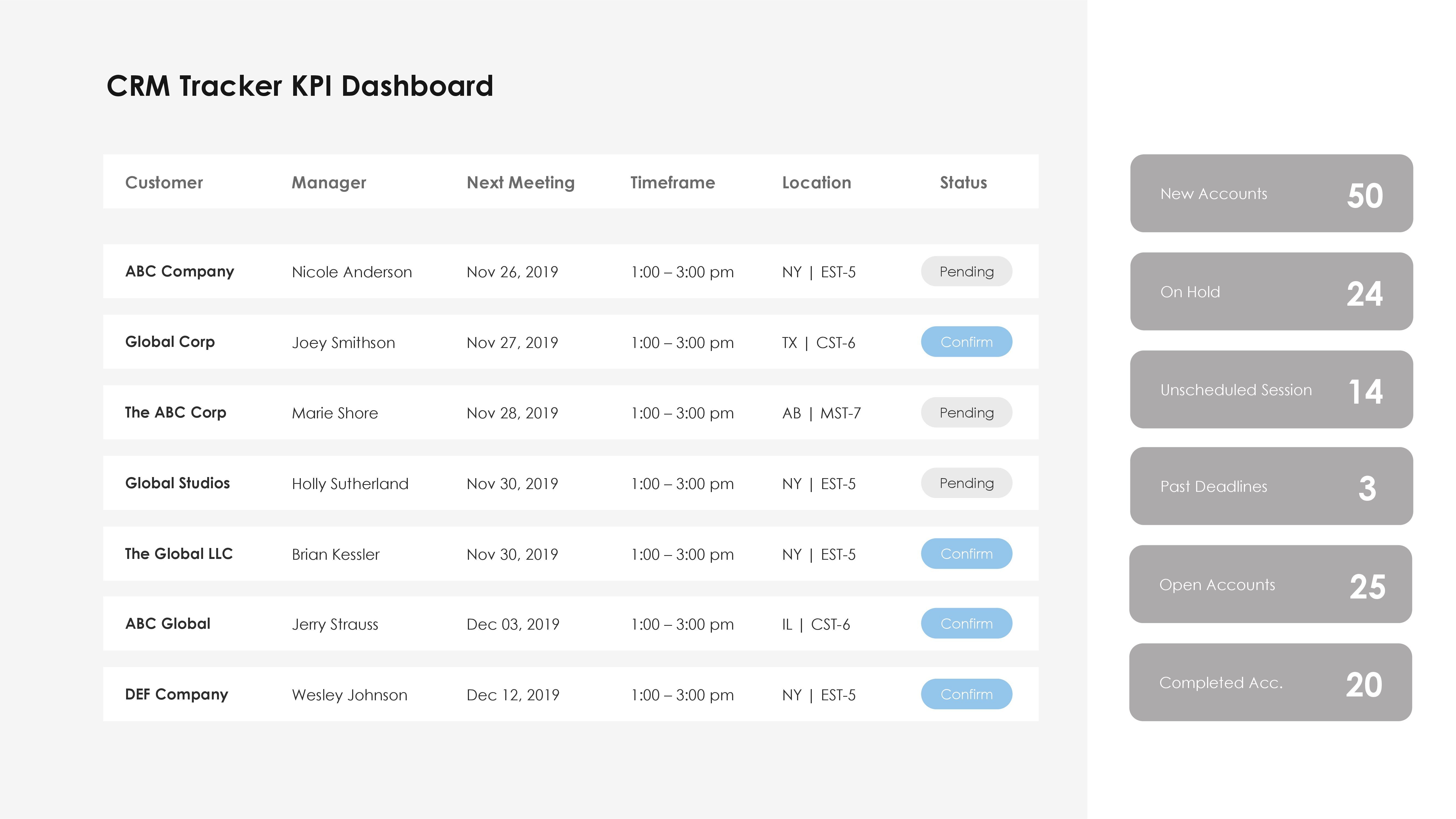Select the ABC Company customer name
The image size is (1456, 819).
point(180,271)
